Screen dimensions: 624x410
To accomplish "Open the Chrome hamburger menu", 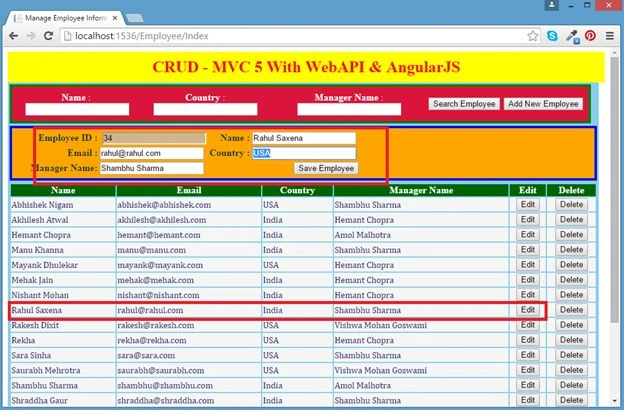I will pyautogui.click(x=610, y=36).
